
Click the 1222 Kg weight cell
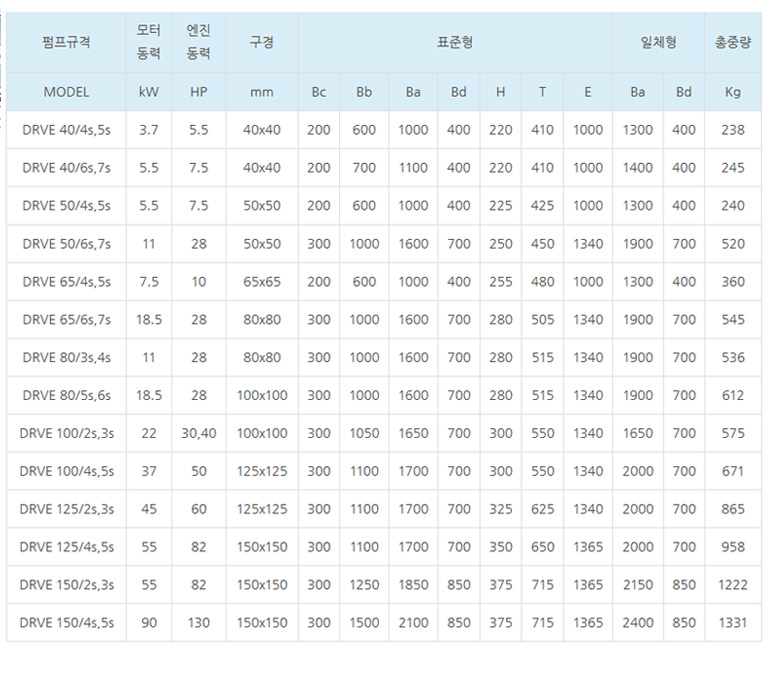pos(733,585)
